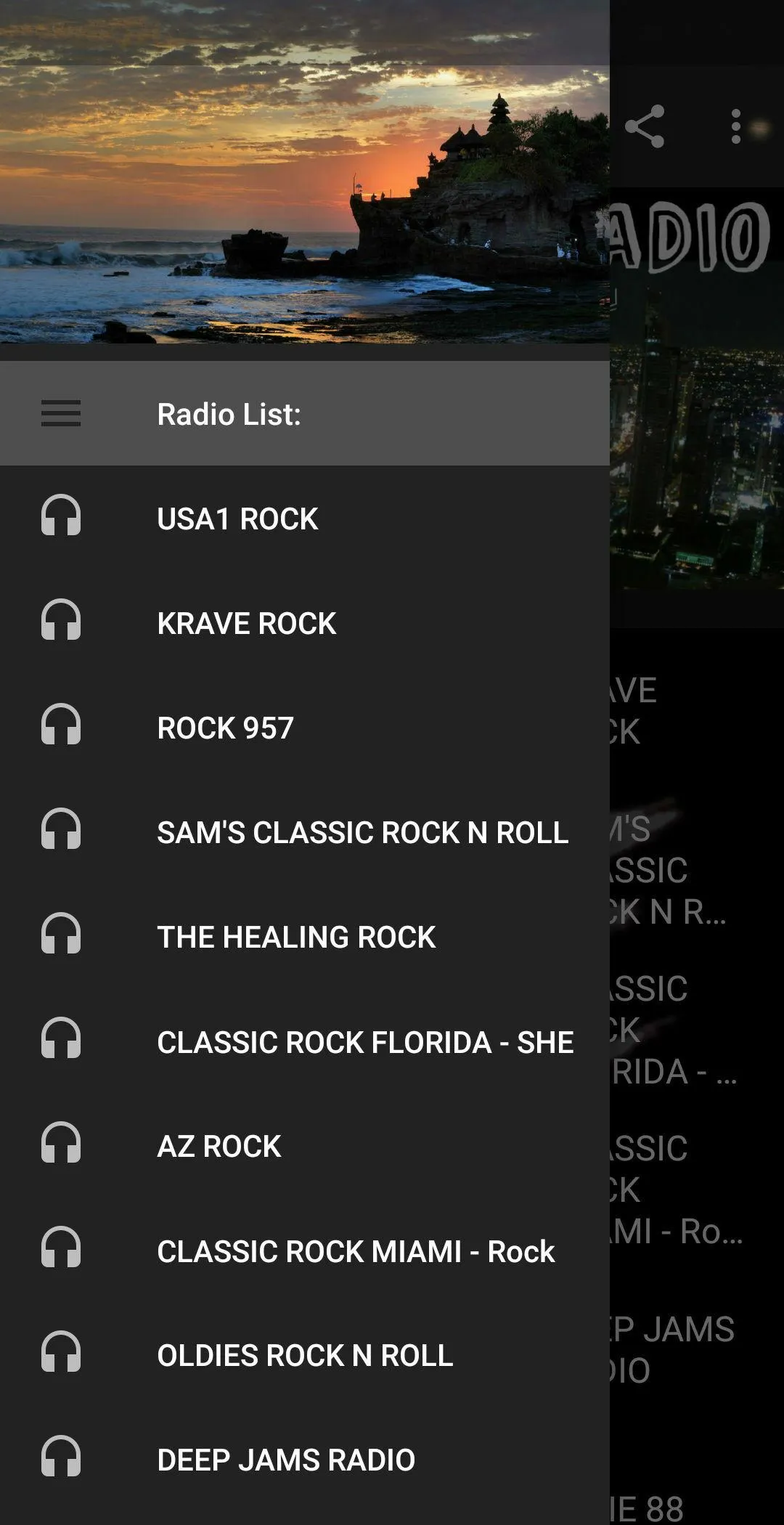Click headphone icon next to AZ ROCK
784x1525 pixels.
61,1142
